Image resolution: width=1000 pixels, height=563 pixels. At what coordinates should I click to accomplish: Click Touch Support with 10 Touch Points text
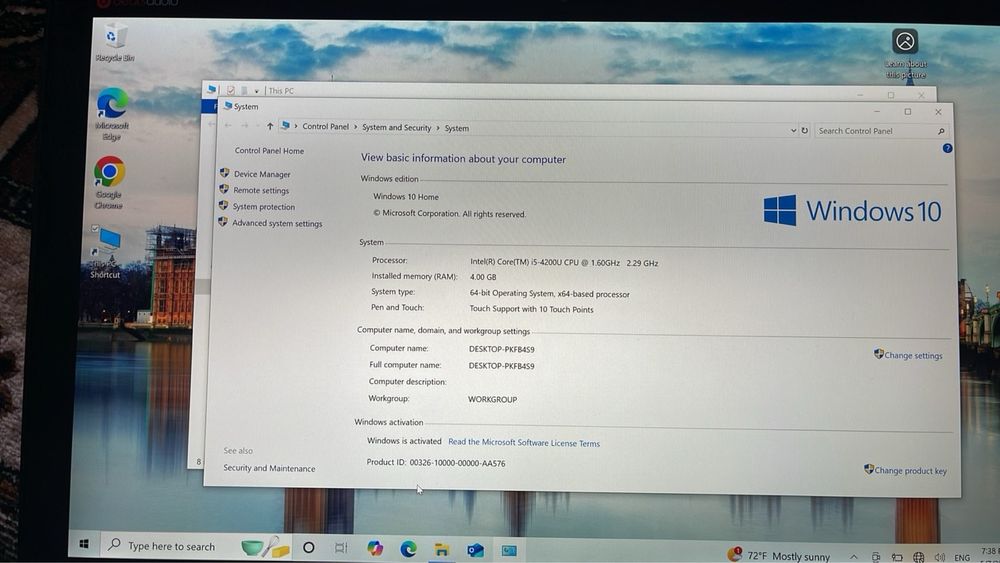[x=531, y=309]
